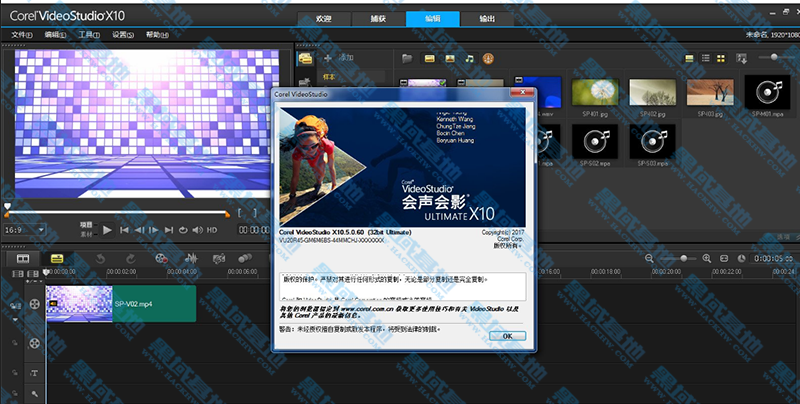Screen dimensions: 800x404
Task: Jump to end of preview
Action: click(168, 230)
